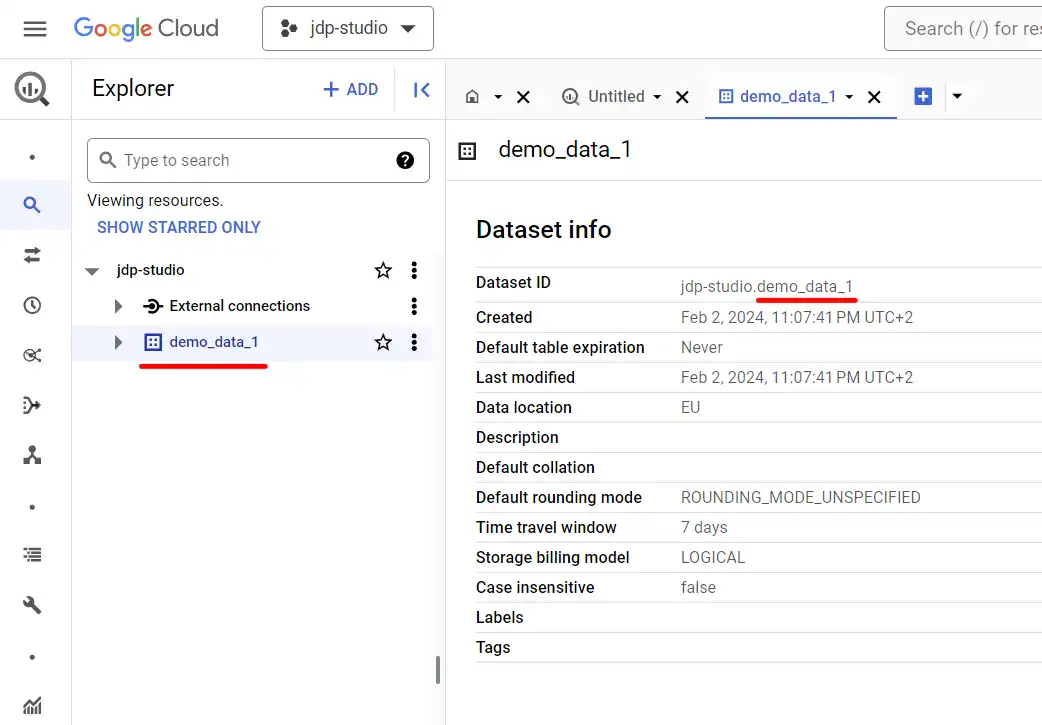Switch to the home tab
Image resolution: width=1042 pixels, height=725 pixels.
point(472,97)
